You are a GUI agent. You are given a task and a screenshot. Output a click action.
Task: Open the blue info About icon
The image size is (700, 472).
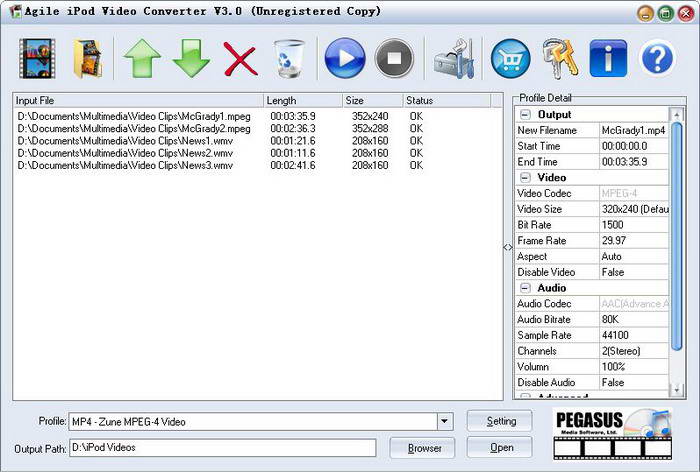click(608, 58)
